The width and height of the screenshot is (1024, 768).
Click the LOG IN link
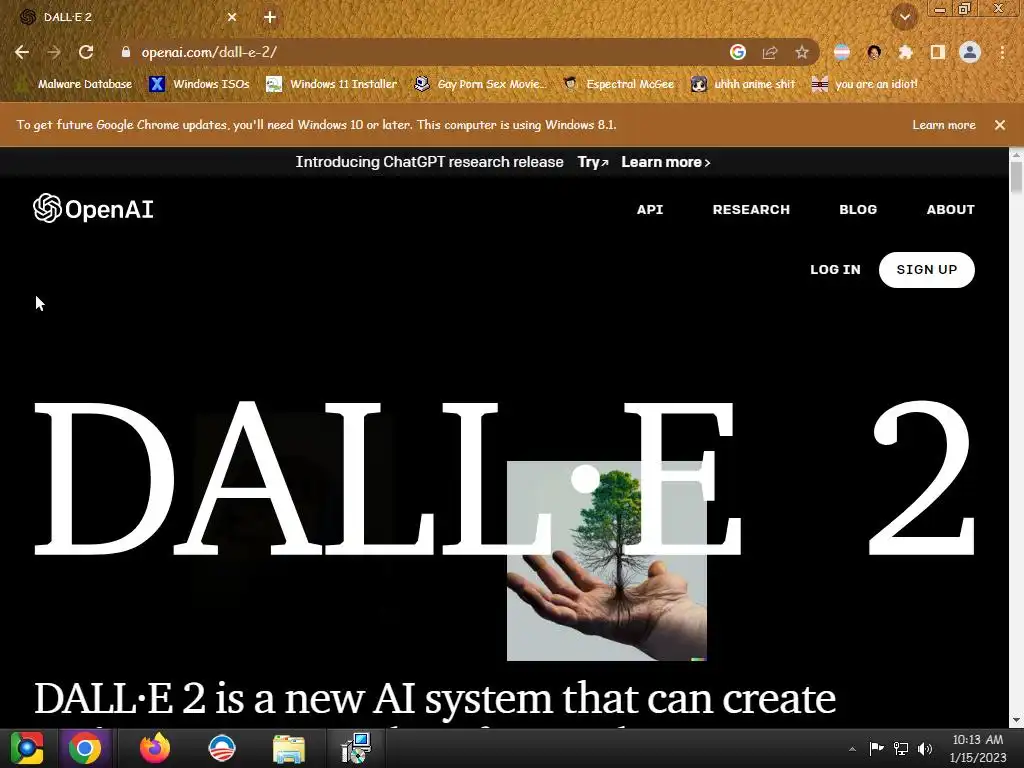835,270
